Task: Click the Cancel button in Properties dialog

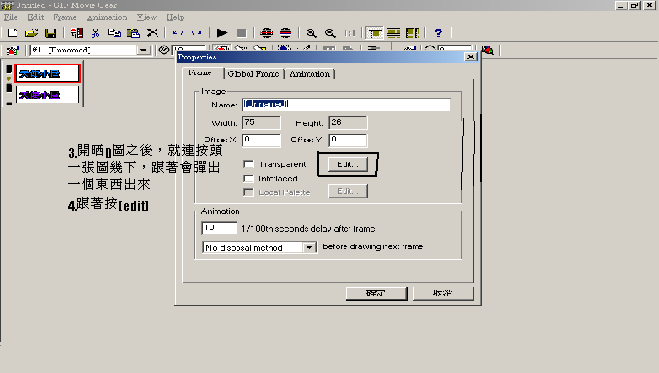Action: pos(443,293)
